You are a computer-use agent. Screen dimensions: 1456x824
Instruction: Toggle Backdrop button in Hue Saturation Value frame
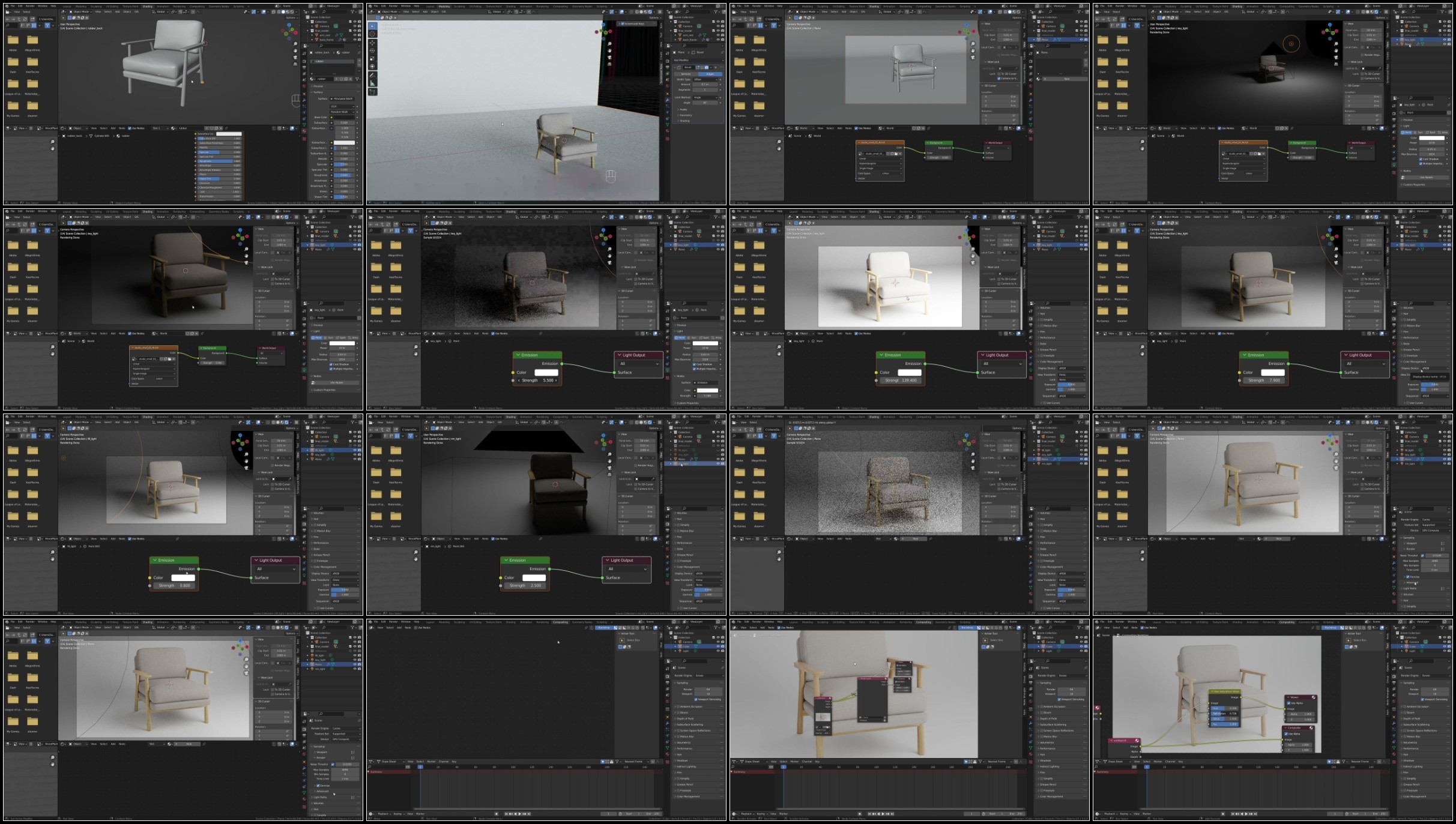pyautogui.click(x=1330, y=628)
